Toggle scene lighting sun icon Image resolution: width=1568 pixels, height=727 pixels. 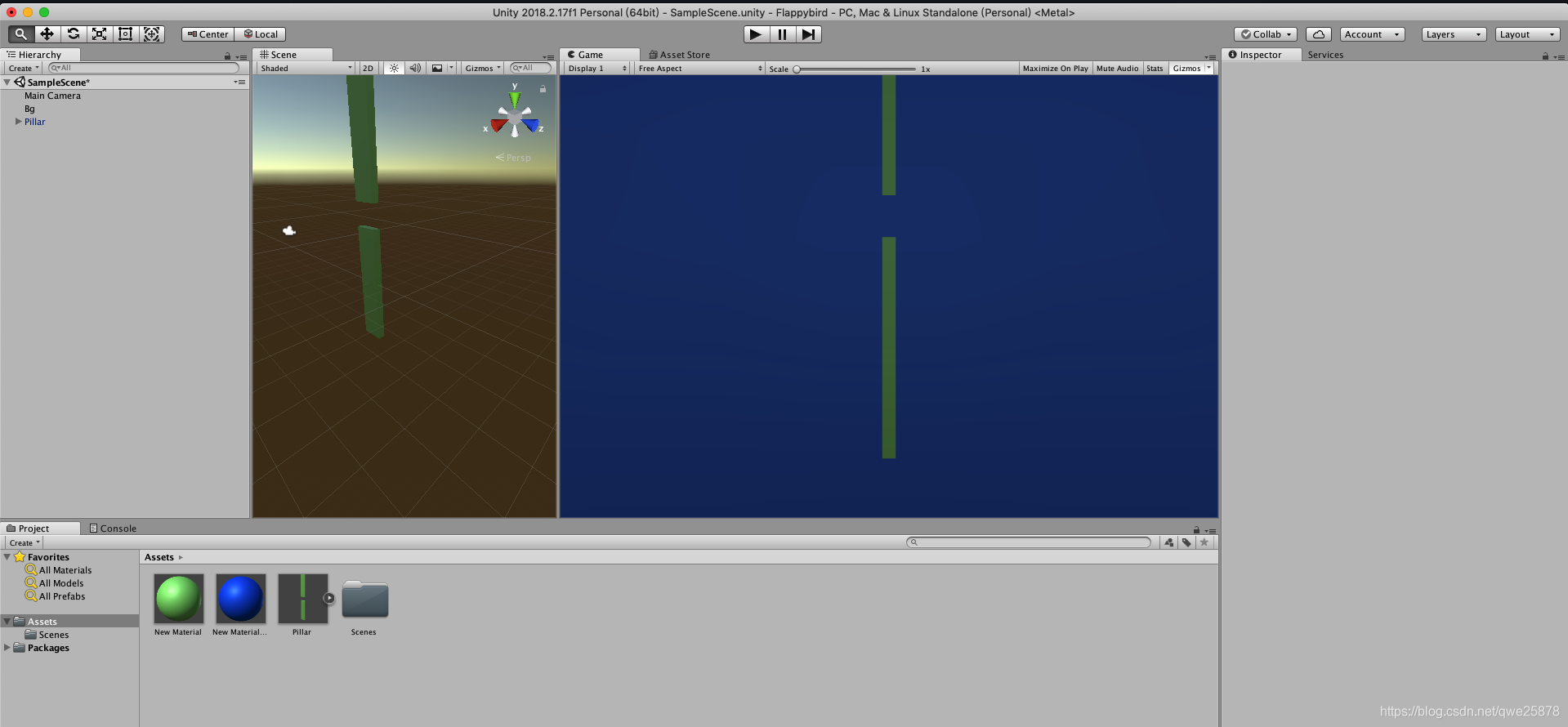point(394,68)
